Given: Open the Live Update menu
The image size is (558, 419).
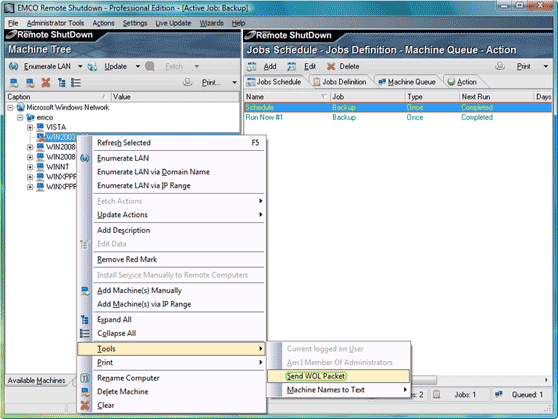Looking at the screenshot, I should 173,23.
